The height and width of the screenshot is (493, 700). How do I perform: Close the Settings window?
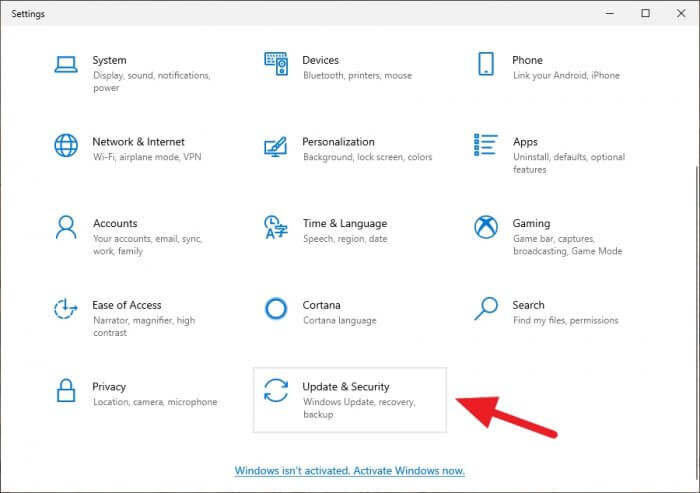tap(681, 13)
